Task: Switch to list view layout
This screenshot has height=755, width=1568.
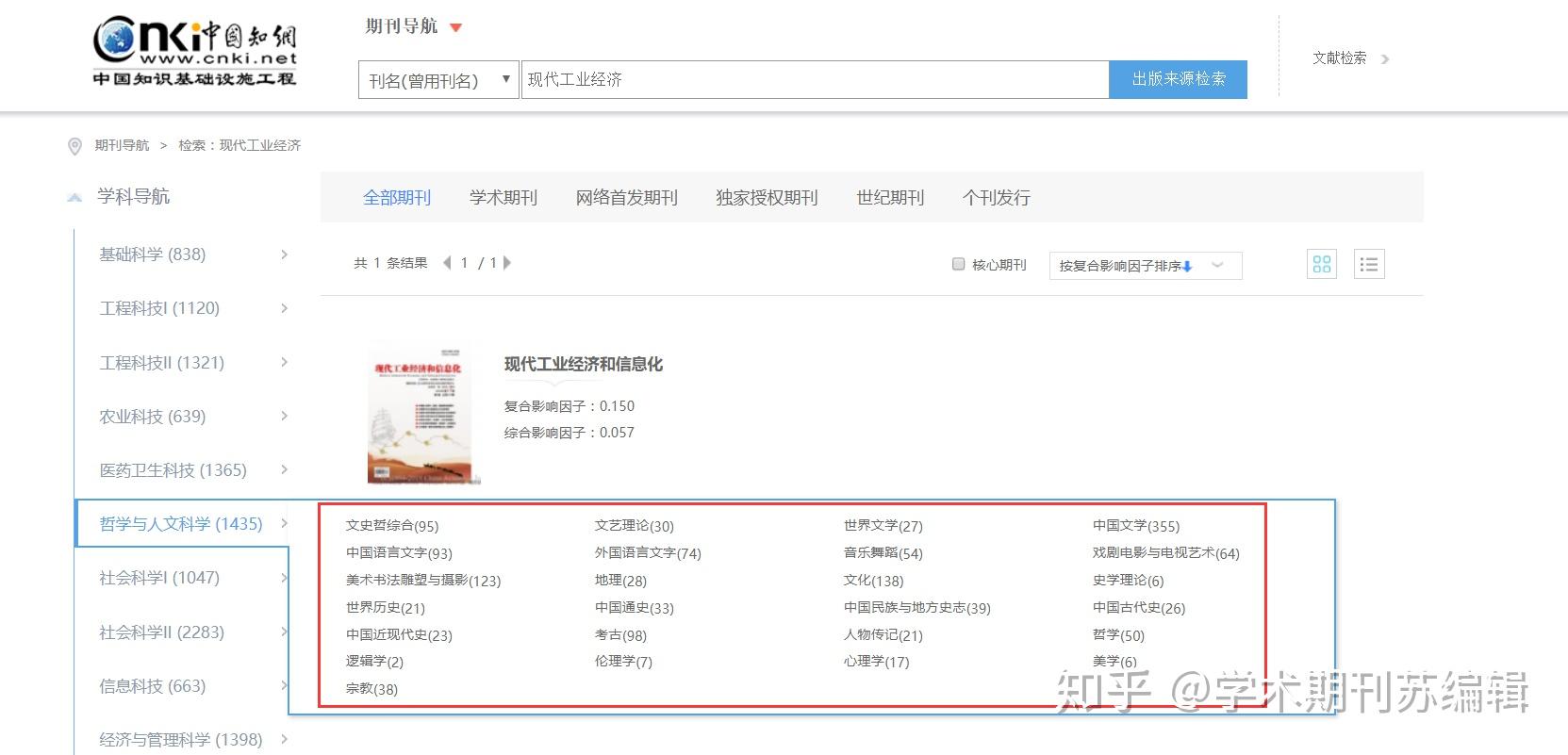Action: click(x=1369, y=265)
